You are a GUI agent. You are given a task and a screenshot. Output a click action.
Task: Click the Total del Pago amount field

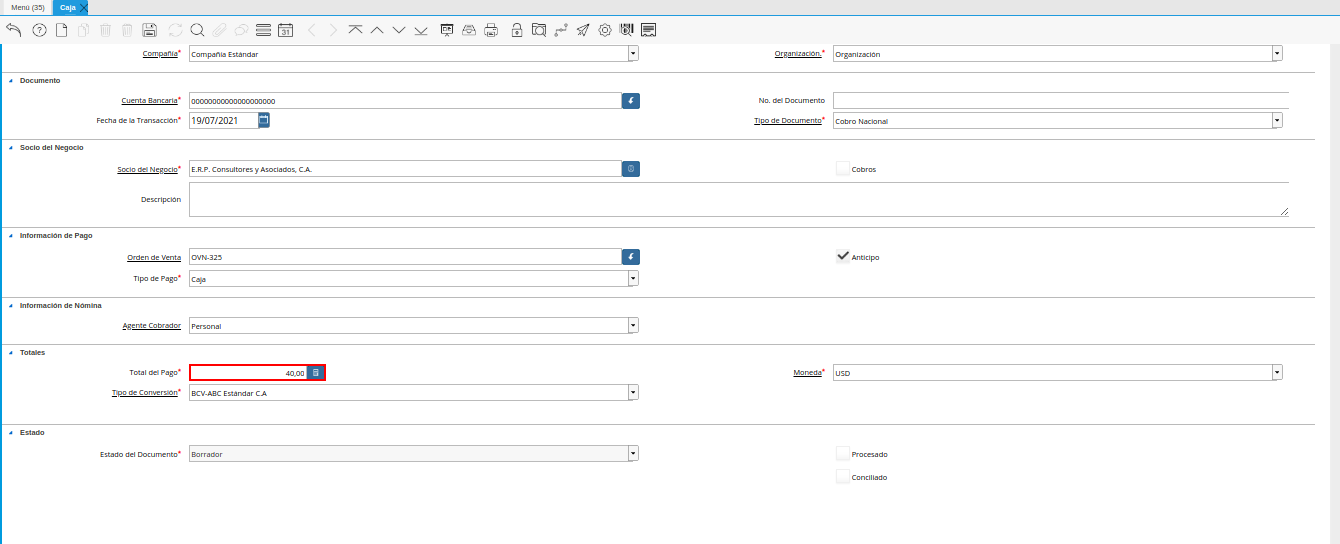248,373
